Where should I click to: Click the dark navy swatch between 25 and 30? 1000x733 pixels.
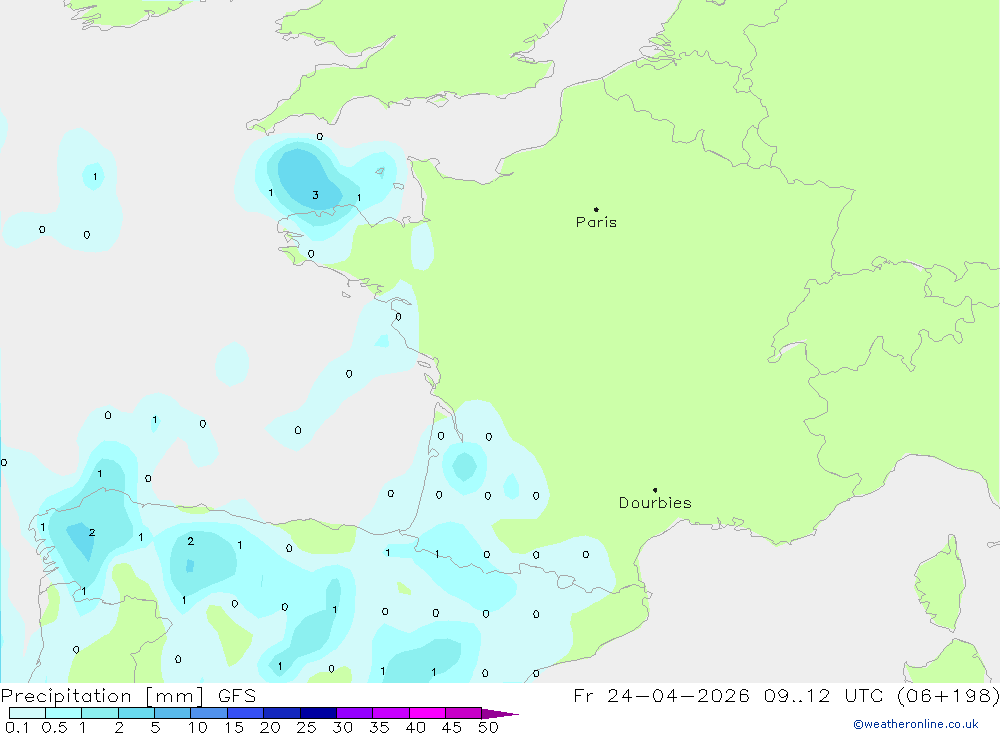[x=318, y=713]
